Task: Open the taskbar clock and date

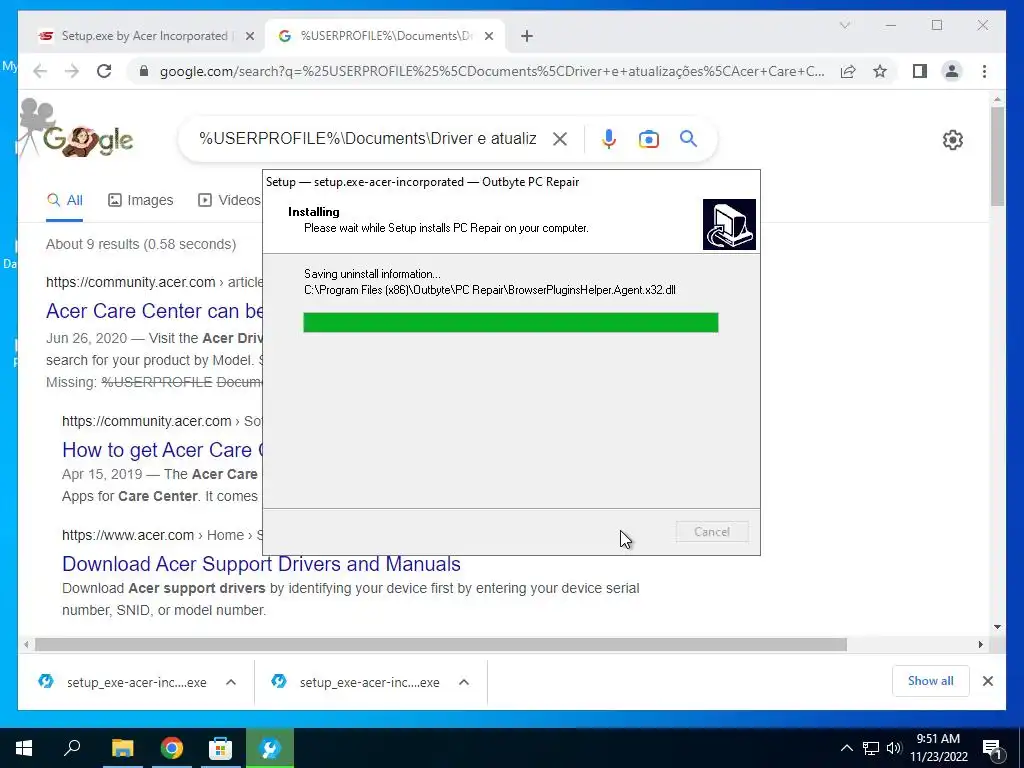Action: 938,748
